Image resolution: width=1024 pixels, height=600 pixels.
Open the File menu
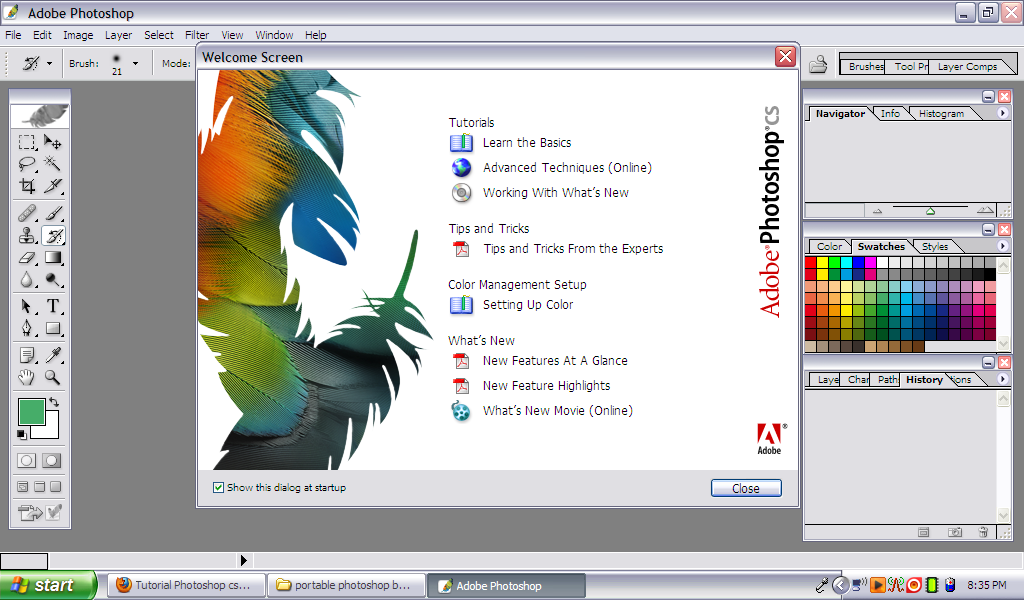click(x=13, y=35)
